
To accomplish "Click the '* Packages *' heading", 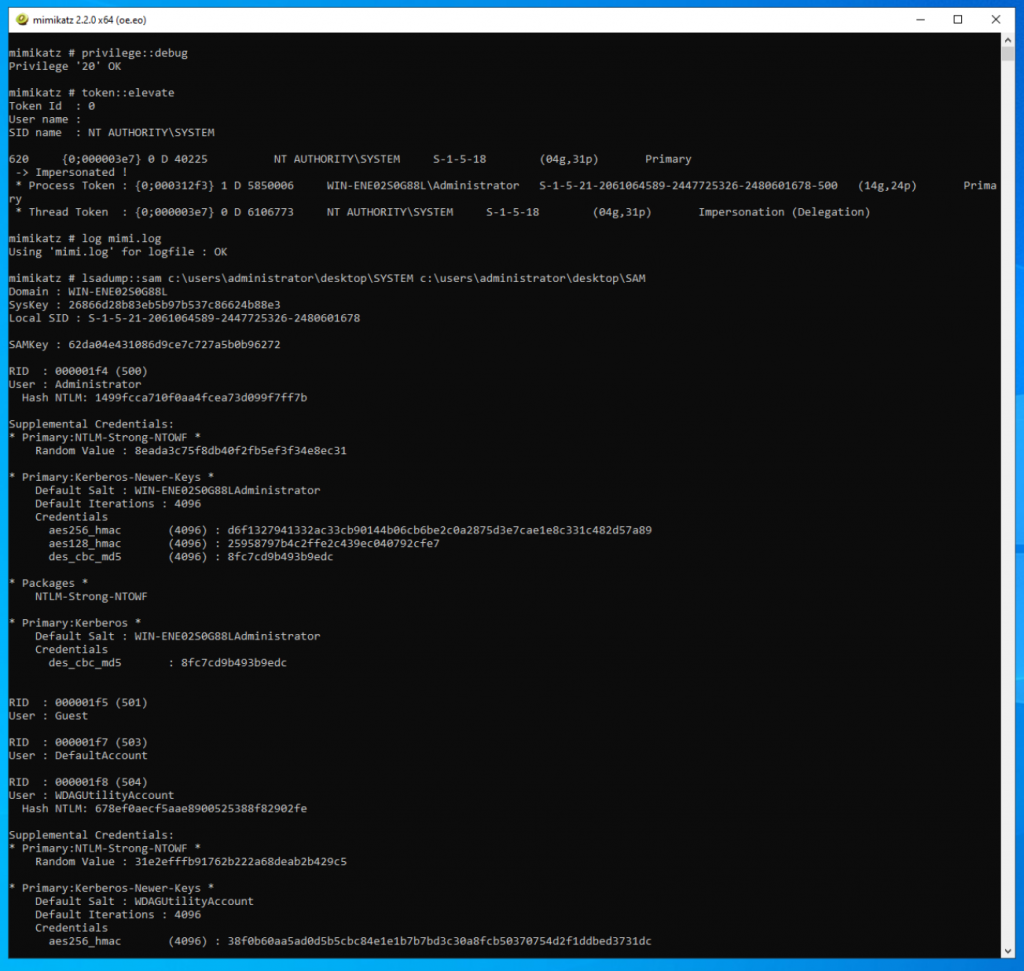I will pos(48,583).
